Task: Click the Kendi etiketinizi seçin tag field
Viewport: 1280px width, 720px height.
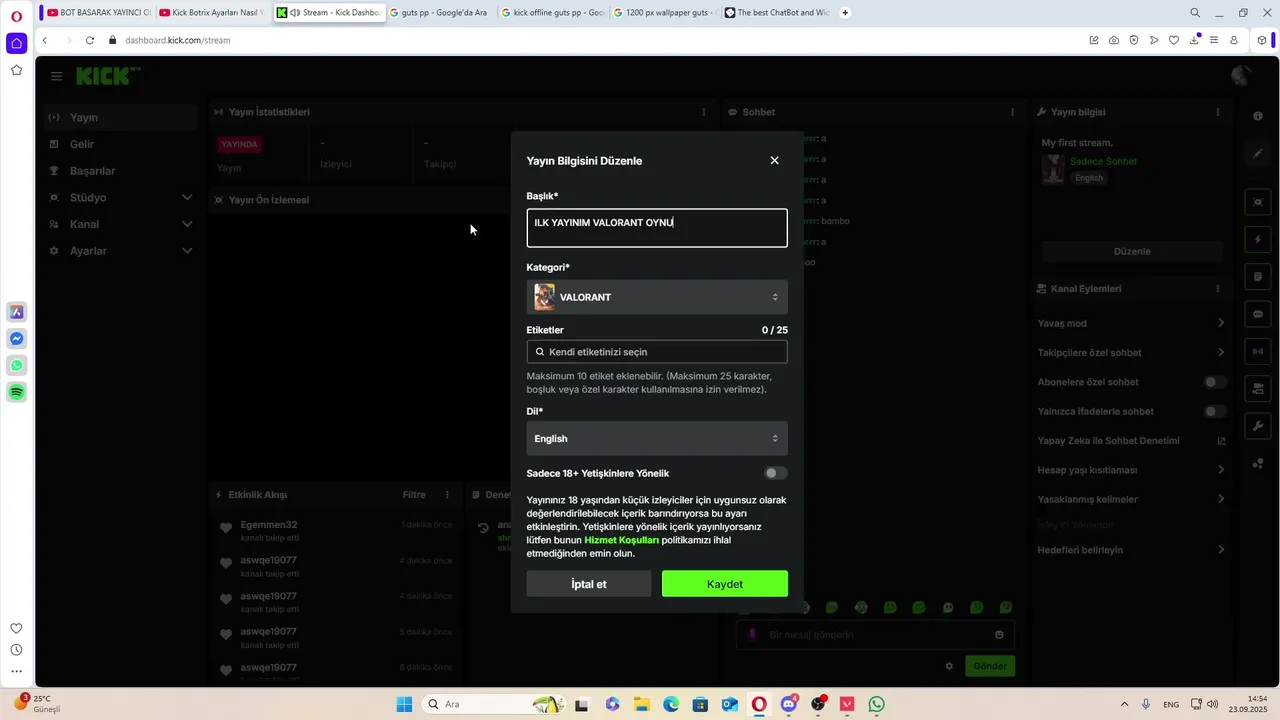Action: pos(657,352)
